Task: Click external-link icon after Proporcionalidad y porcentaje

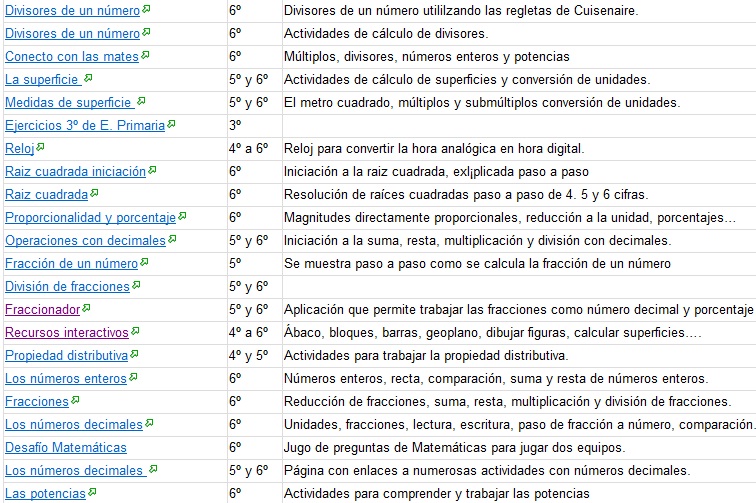Action: [x=182, y=216]
